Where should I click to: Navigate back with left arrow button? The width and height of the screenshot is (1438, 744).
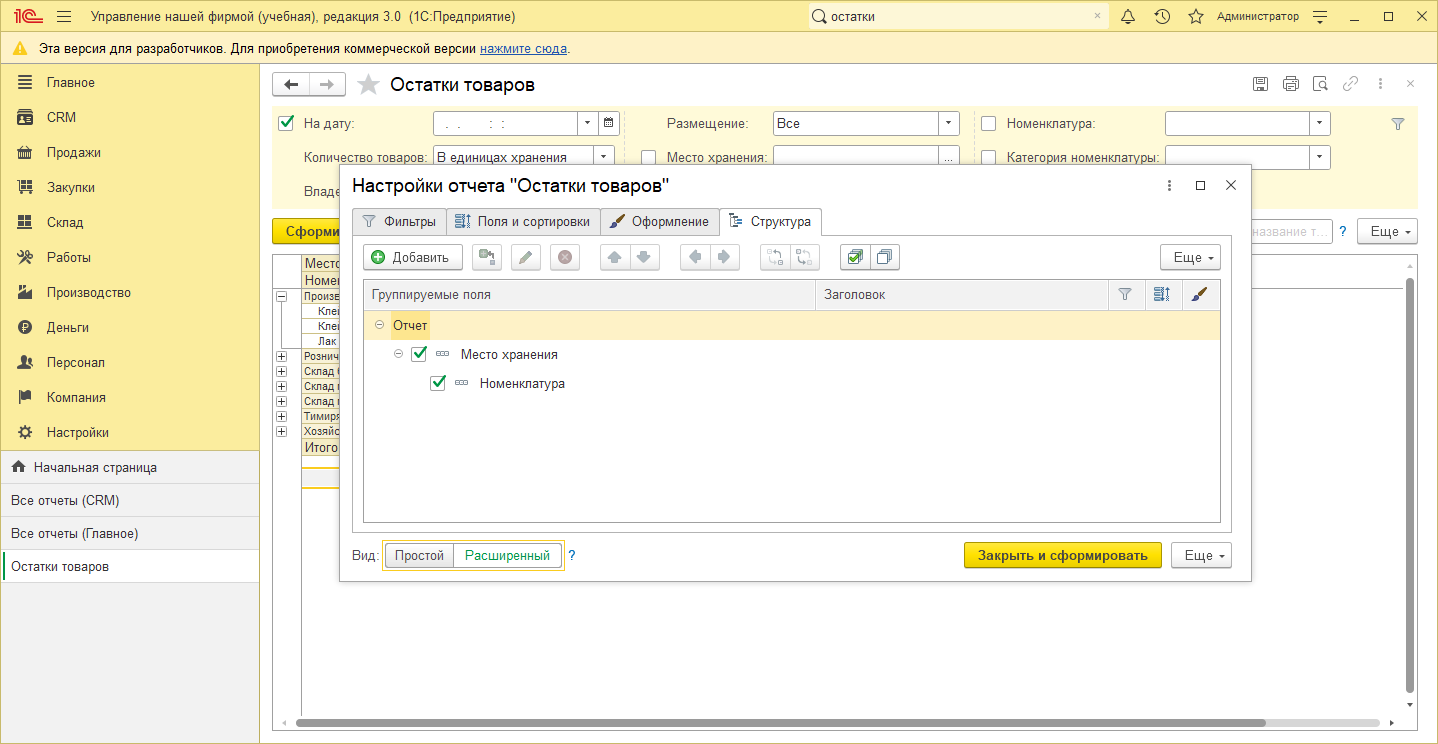click(x=291, y=85)
